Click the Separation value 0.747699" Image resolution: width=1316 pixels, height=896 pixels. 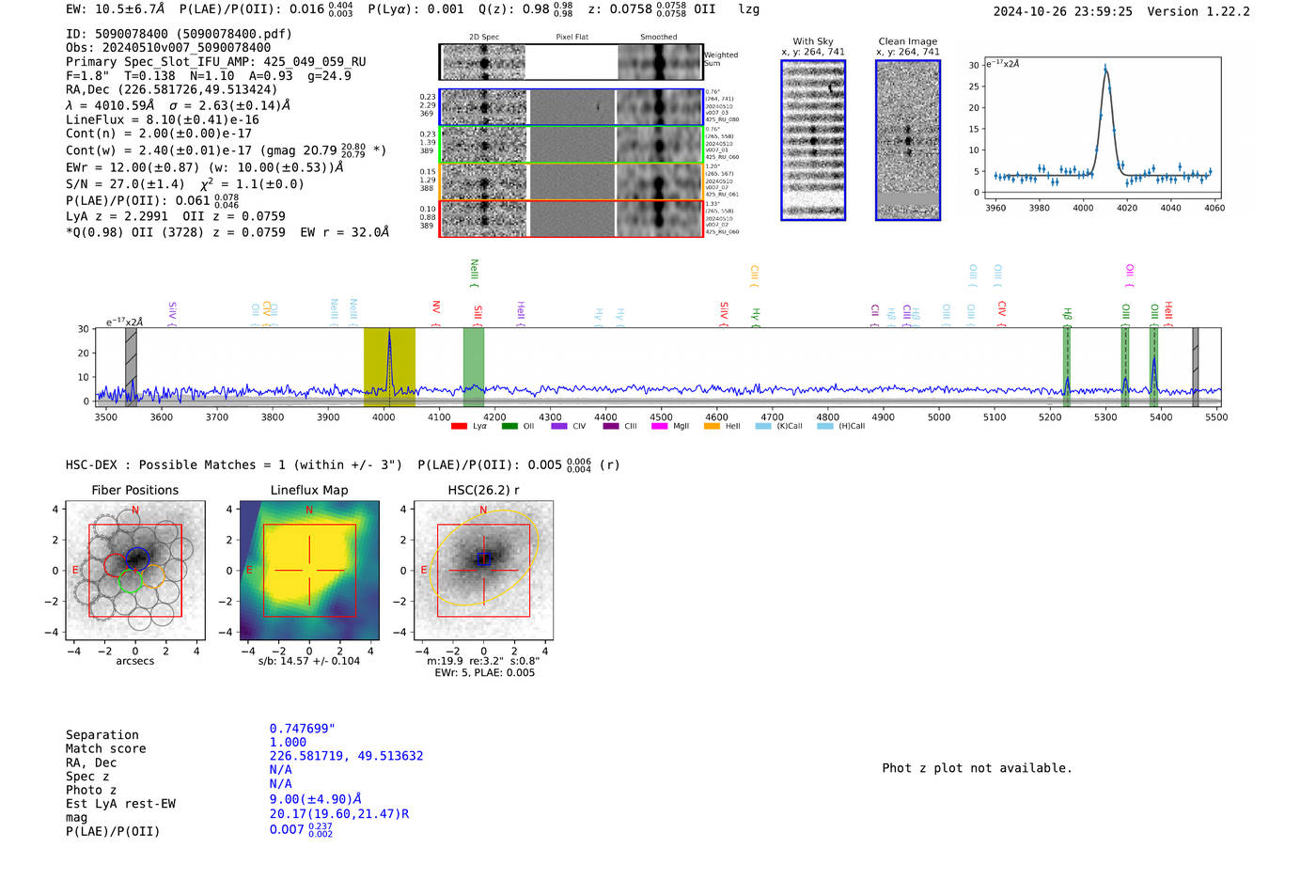pos(302,729)
